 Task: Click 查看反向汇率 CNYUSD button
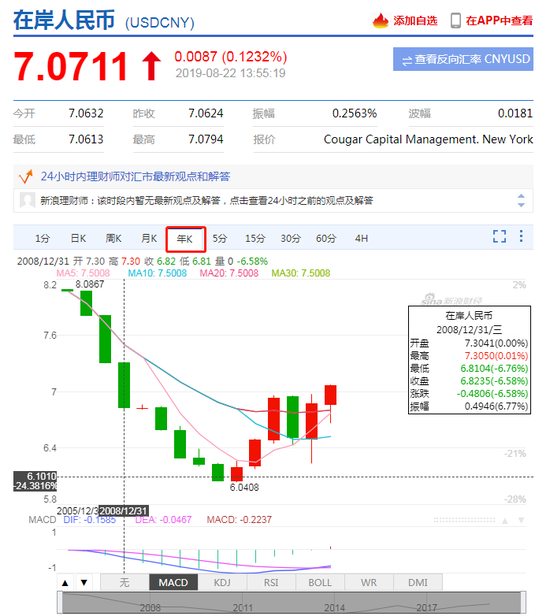tap(463, 59)
